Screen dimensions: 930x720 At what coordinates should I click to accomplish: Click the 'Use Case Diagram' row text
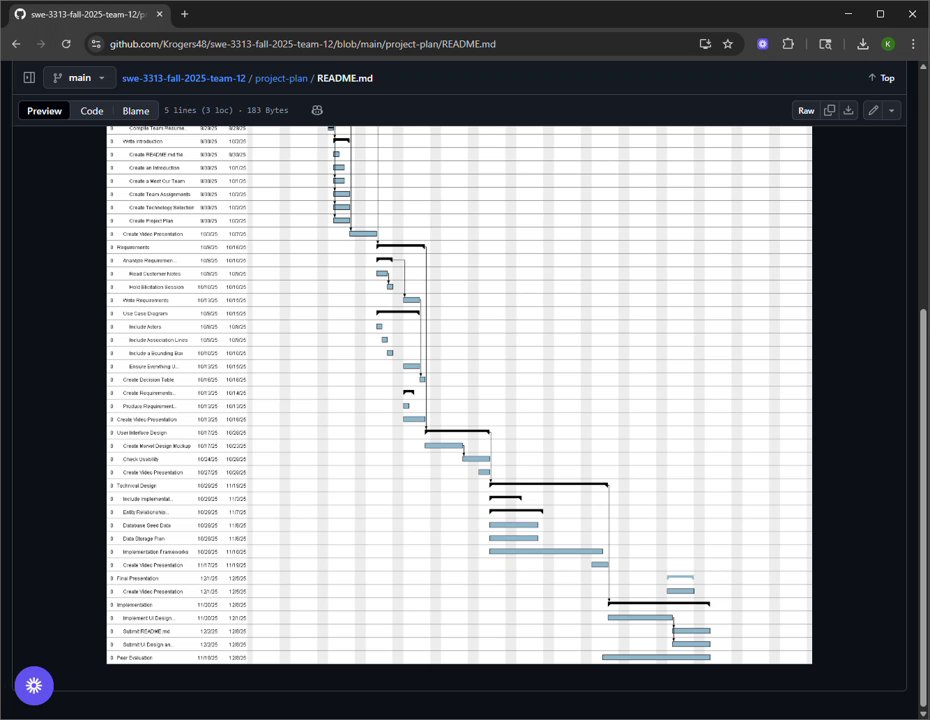point(145,313)
